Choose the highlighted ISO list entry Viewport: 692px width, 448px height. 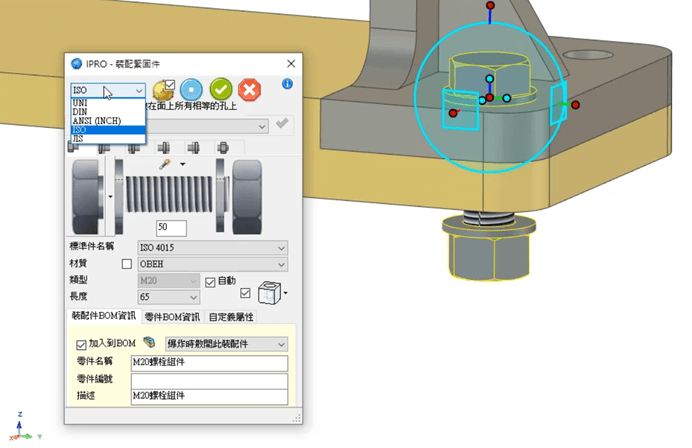point(108,130)
